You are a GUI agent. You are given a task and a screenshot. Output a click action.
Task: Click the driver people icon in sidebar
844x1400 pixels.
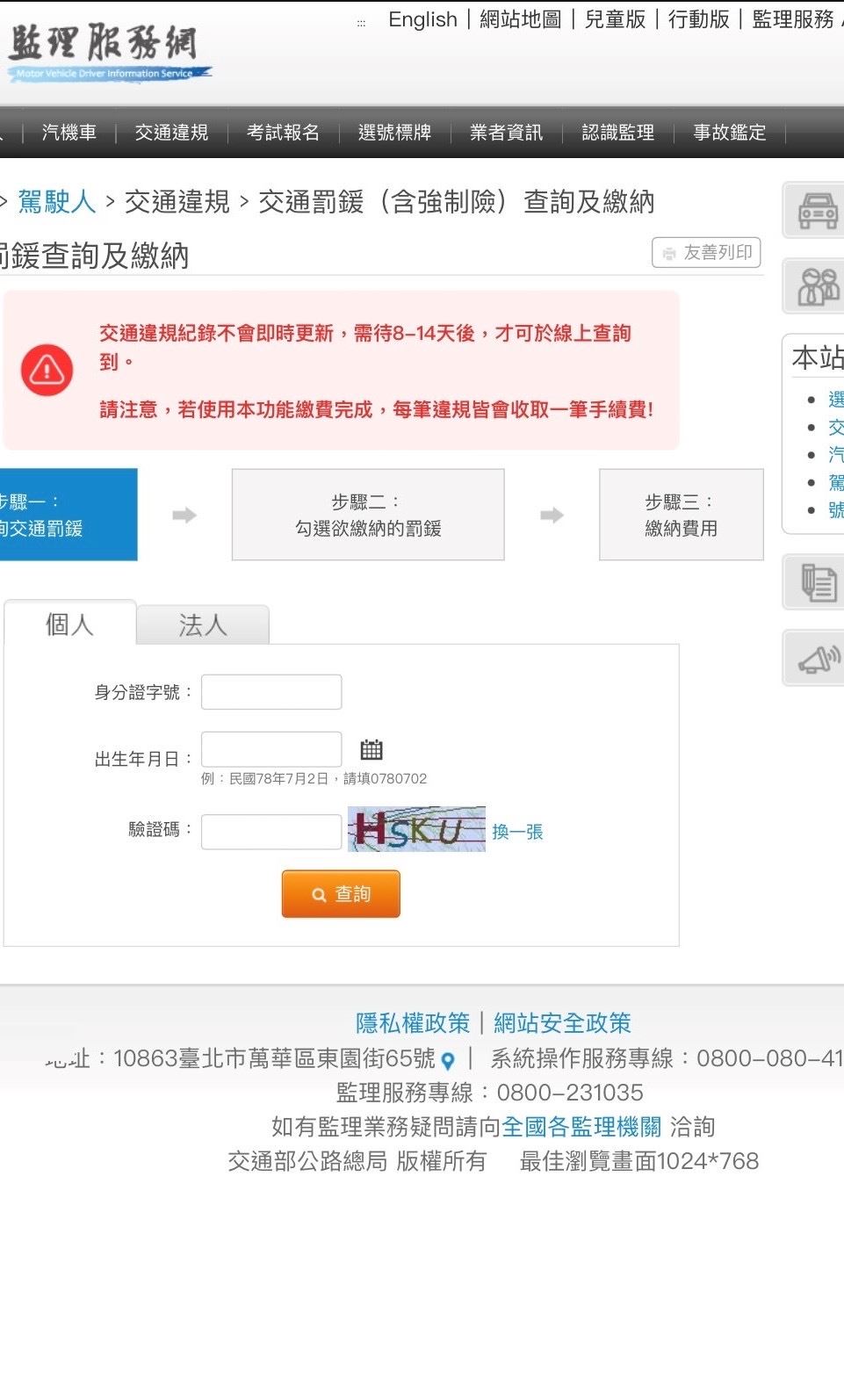[x=817, y=286]
